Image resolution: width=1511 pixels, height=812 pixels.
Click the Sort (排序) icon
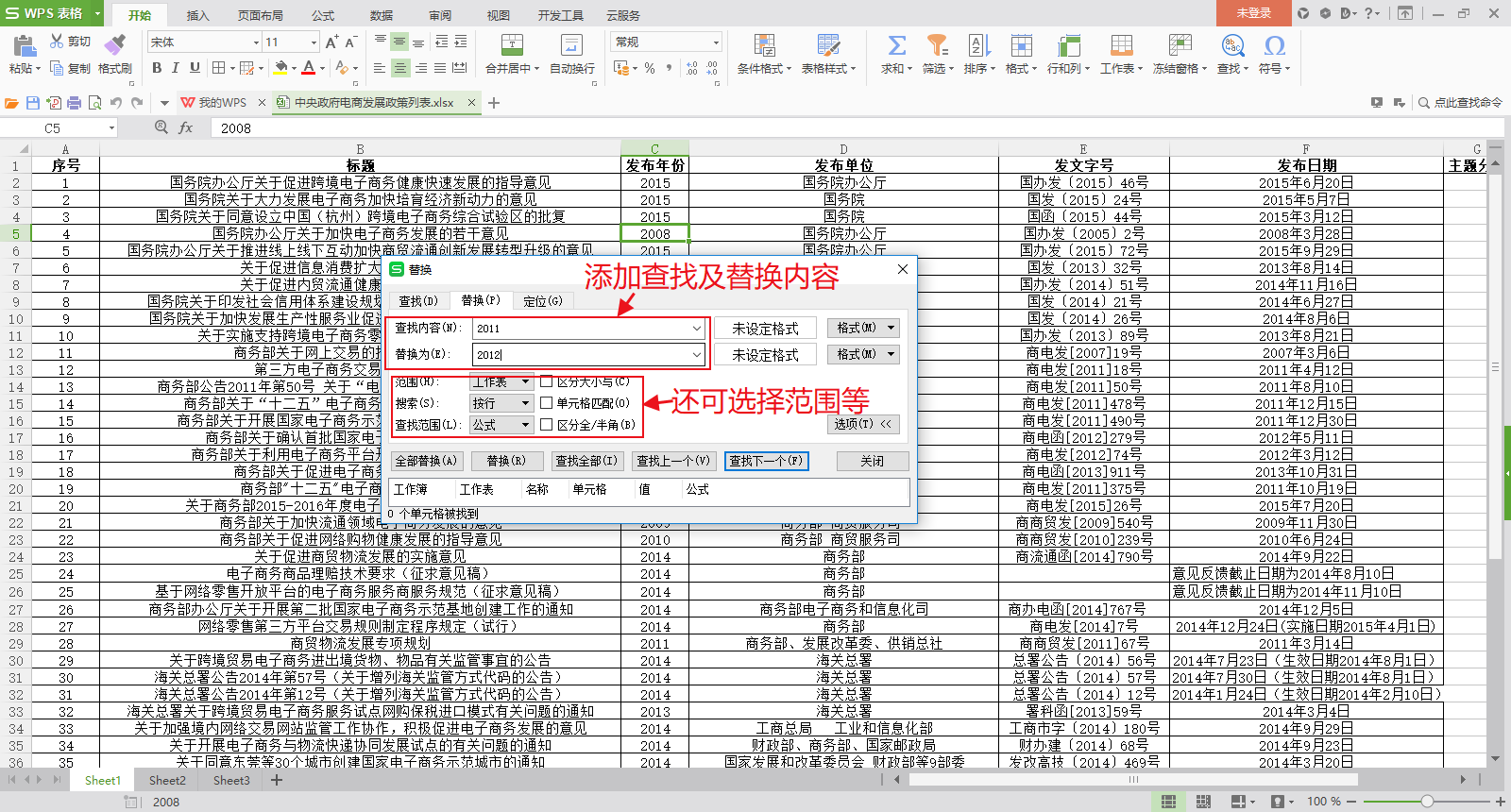978,46
